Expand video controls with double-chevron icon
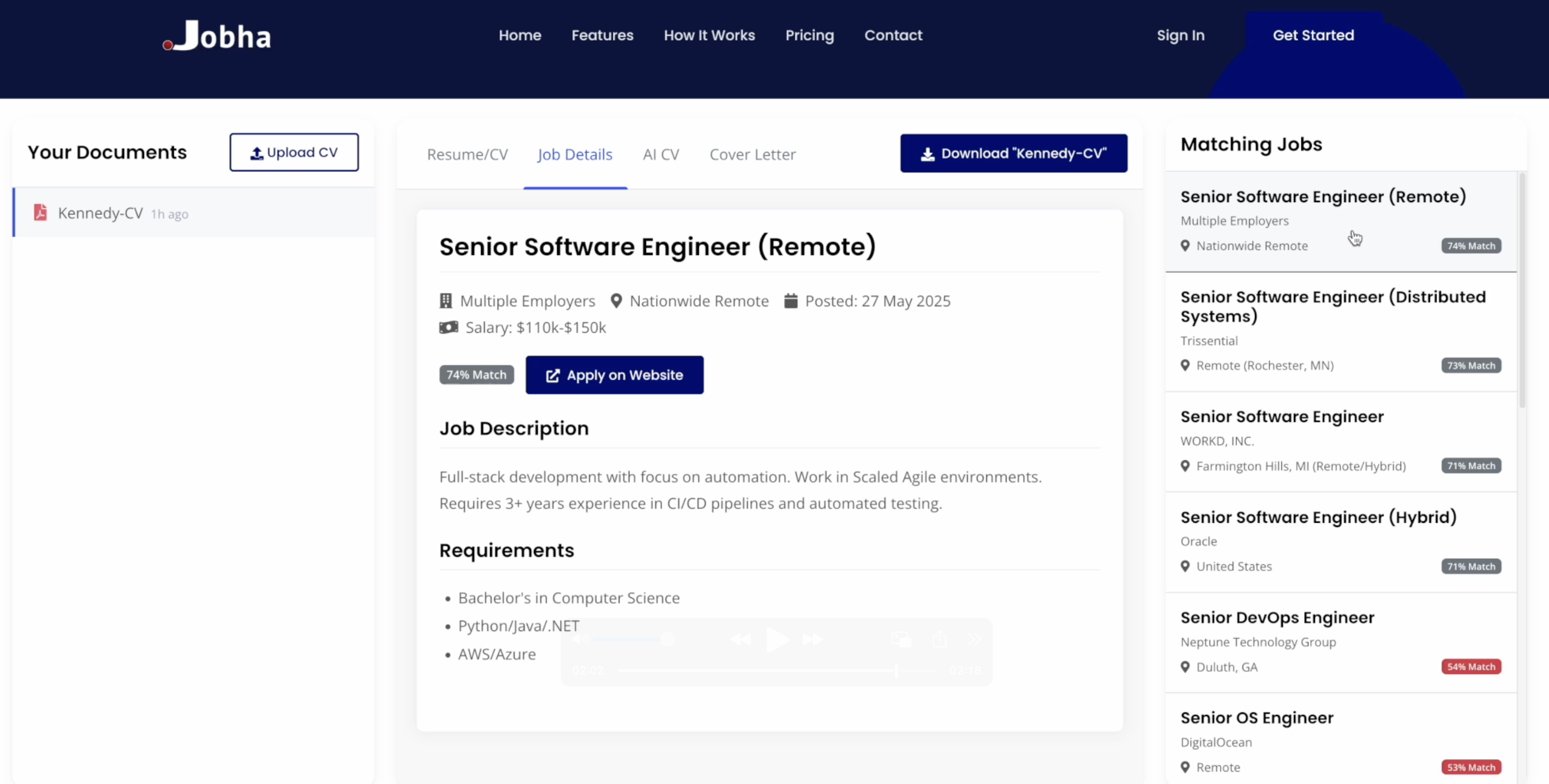Viewport: 1549px width, 784px height. pos(975,639)
